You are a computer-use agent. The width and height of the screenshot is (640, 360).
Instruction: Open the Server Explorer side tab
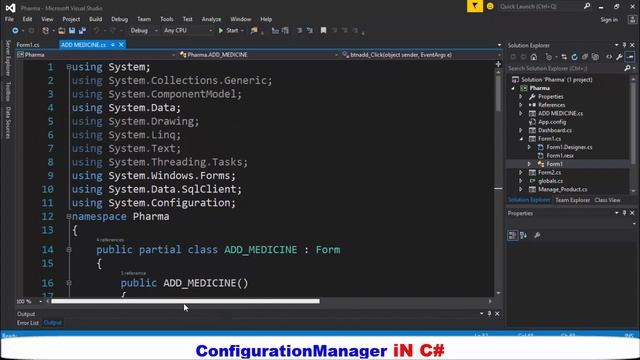(x=8, y=58)
